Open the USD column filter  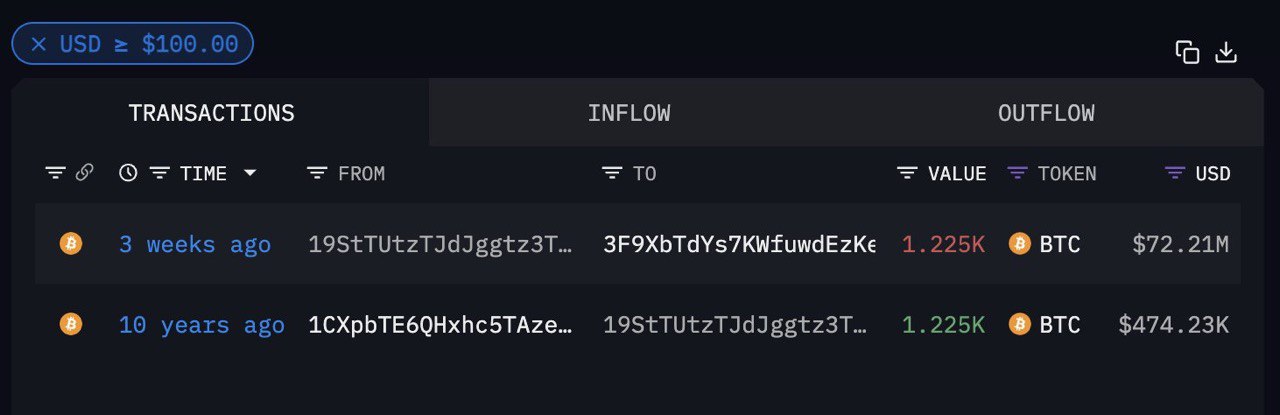coord(1175,173)
